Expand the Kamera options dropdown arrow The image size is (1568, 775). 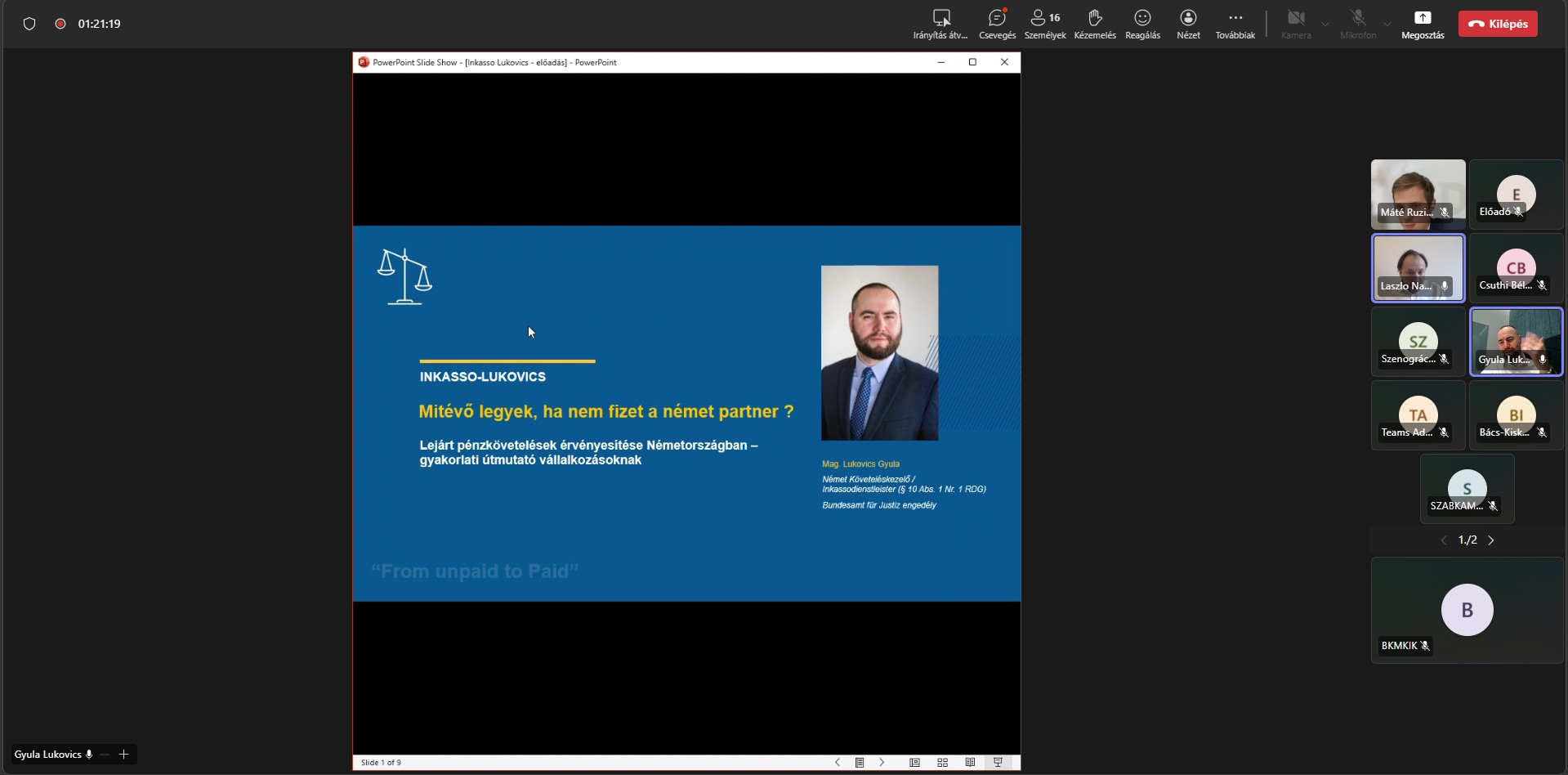1325,24
